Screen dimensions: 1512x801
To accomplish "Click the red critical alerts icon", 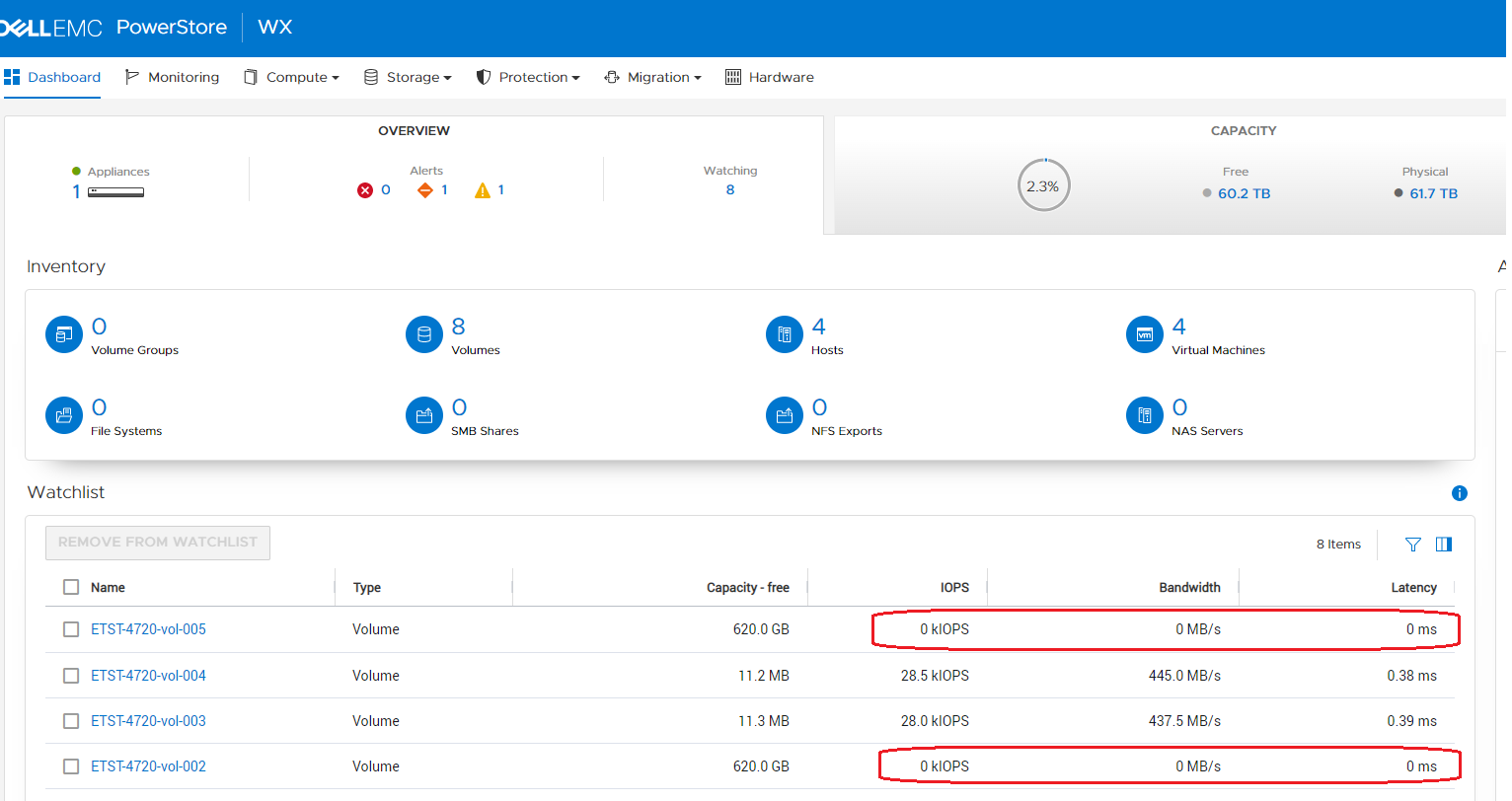I will coord(365,190).
